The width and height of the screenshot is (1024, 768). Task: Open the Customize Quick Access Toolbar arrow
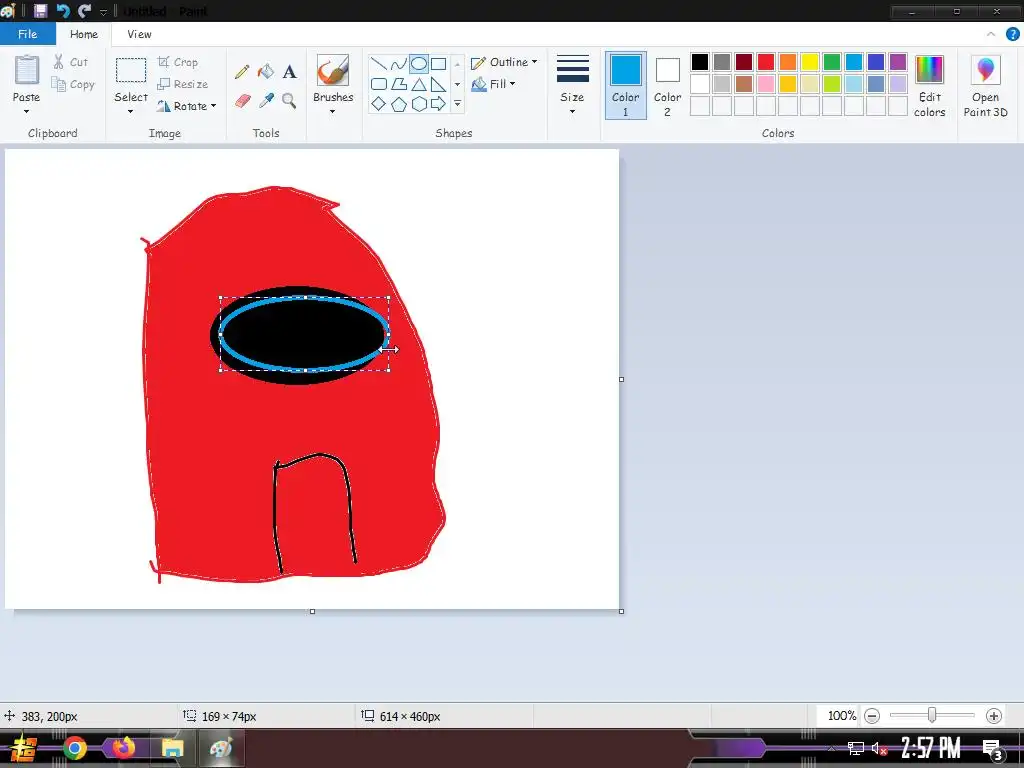click(103, 12)
